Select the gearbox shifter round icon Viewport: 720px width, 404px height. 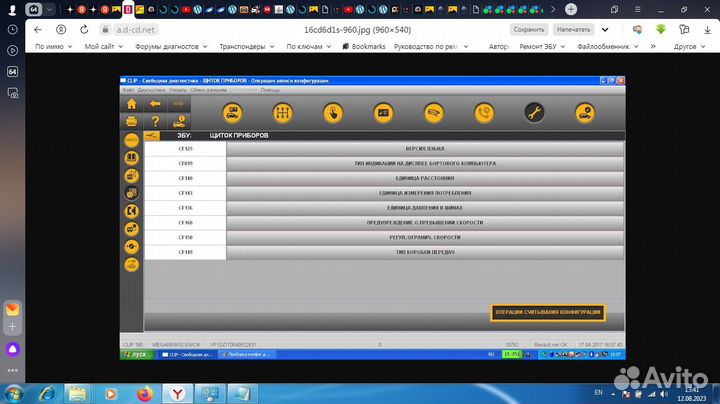(282, 112)
